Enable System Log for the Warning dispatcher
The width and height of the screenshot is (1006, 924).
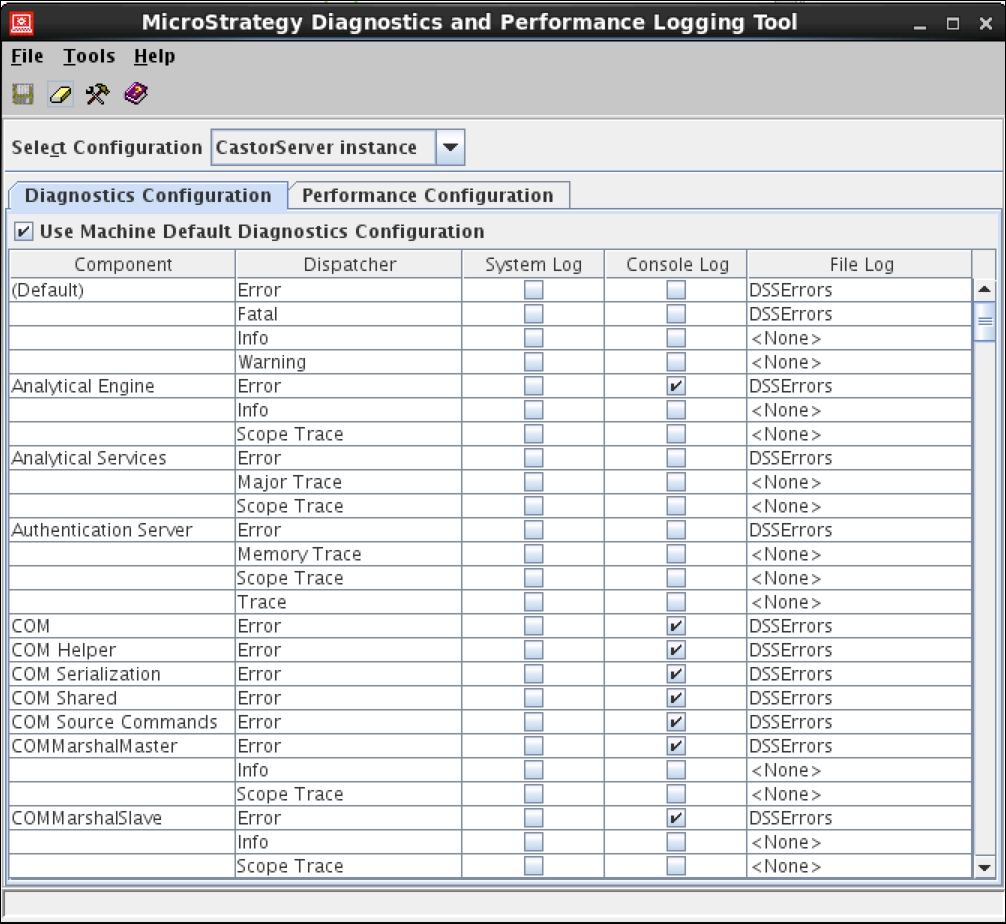[533, 362]
